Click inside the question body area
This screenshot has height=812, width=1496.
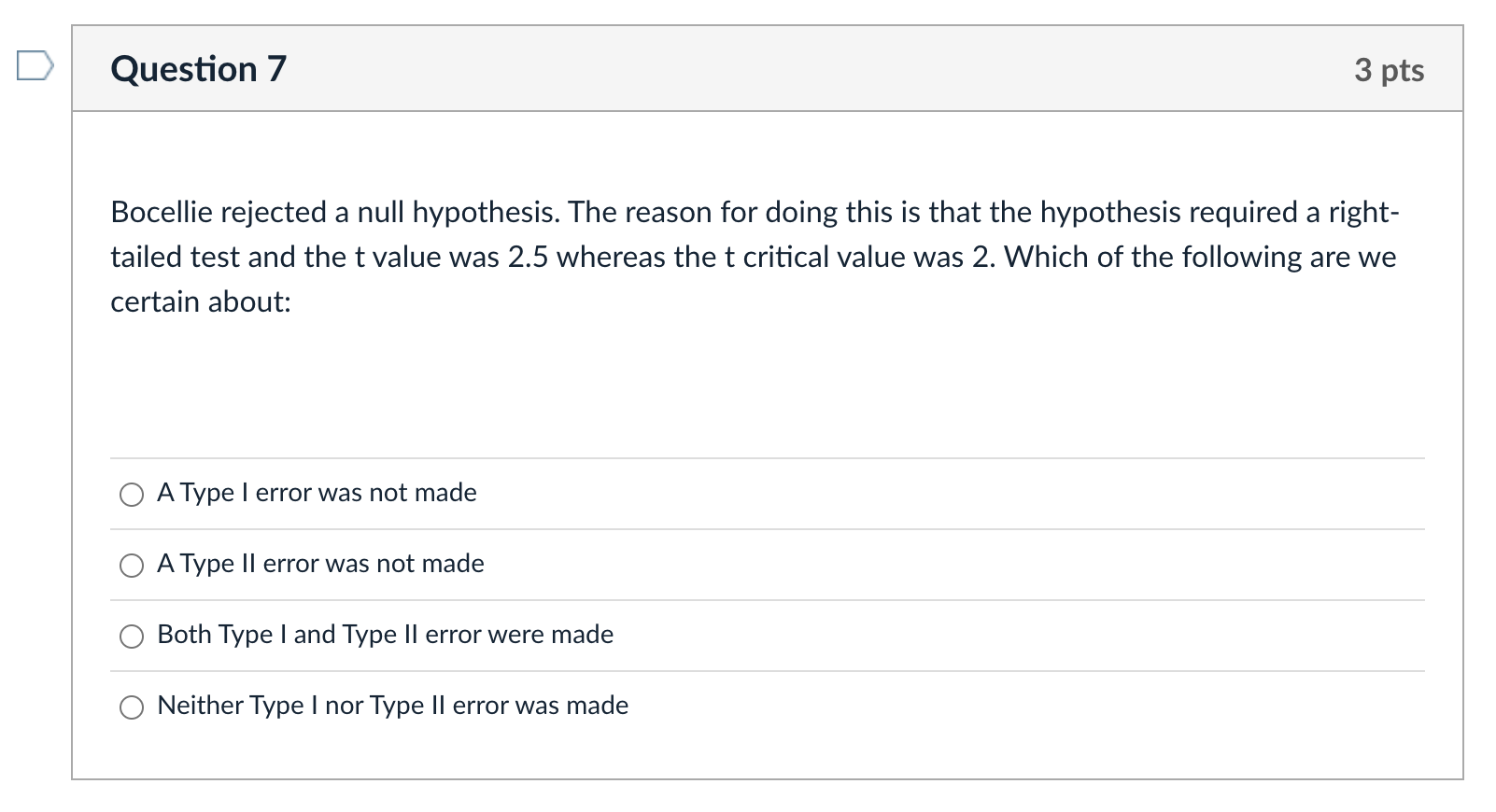(x=747, y=373)
